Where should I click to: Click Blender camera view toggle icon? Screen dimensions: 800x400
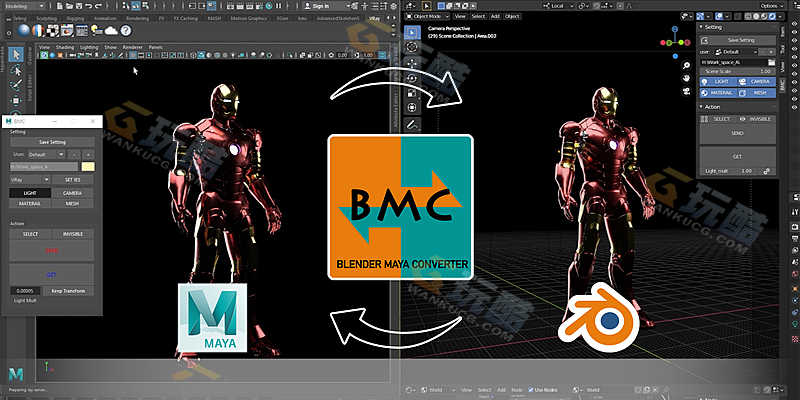point(687,92)
